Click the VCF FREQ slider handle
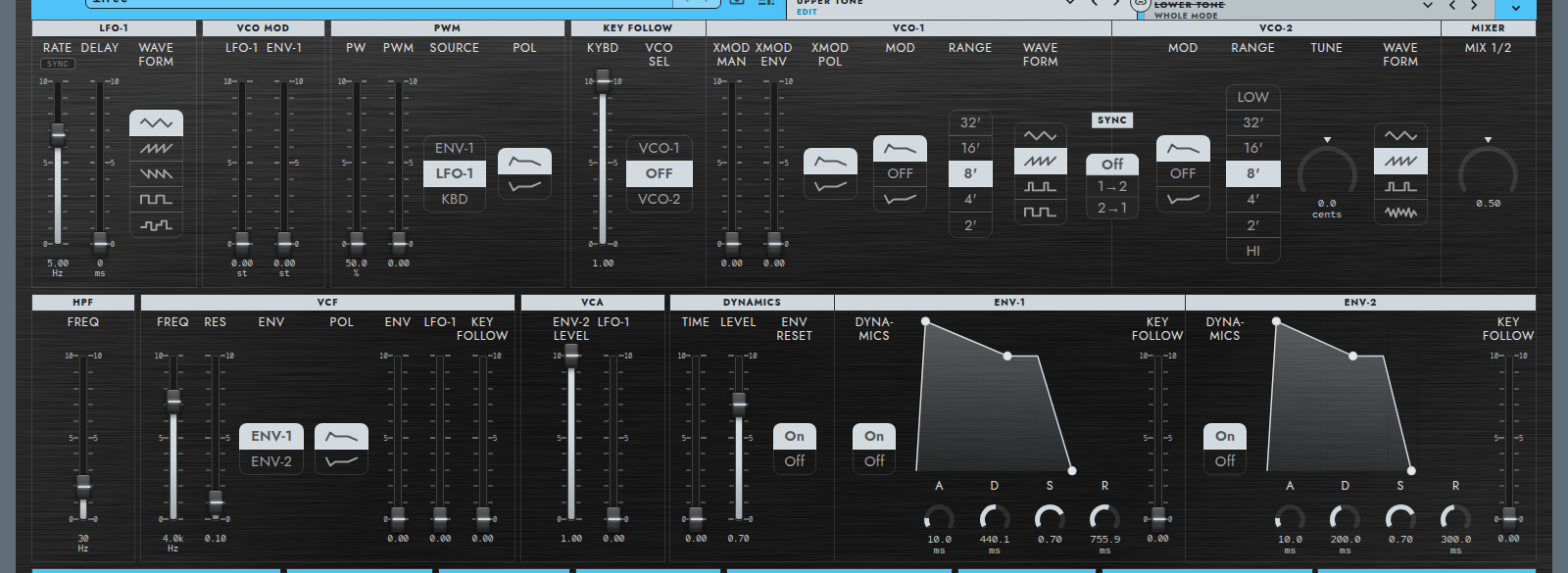This screenshot has height=573, width=1568. [173, 400]
